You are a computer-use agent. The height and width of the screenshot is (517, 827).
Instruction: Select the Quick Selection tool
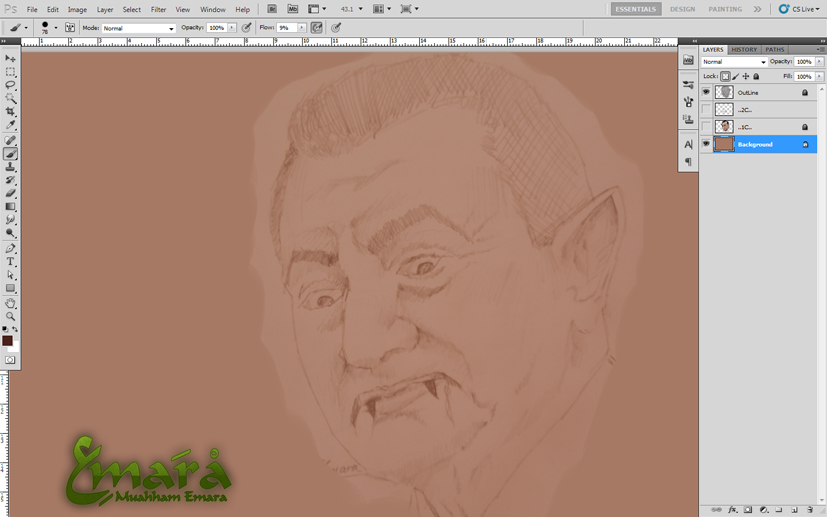(x=10, y=98)
